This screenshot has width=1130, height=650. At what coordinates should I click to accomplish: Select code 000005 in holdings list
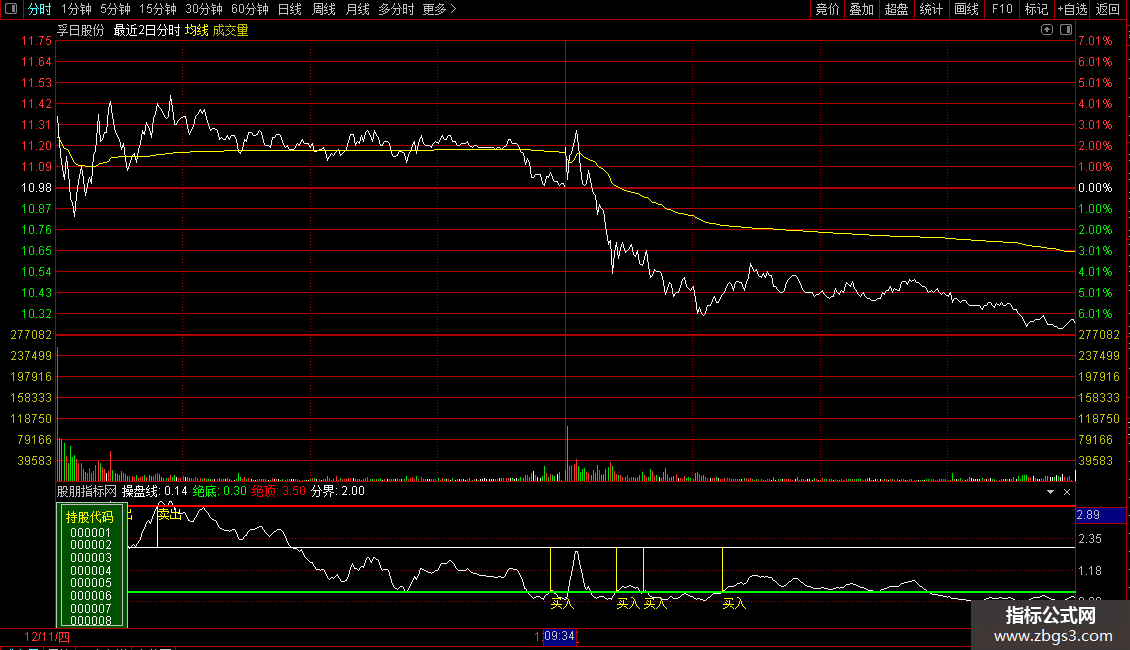pos(91,583)
